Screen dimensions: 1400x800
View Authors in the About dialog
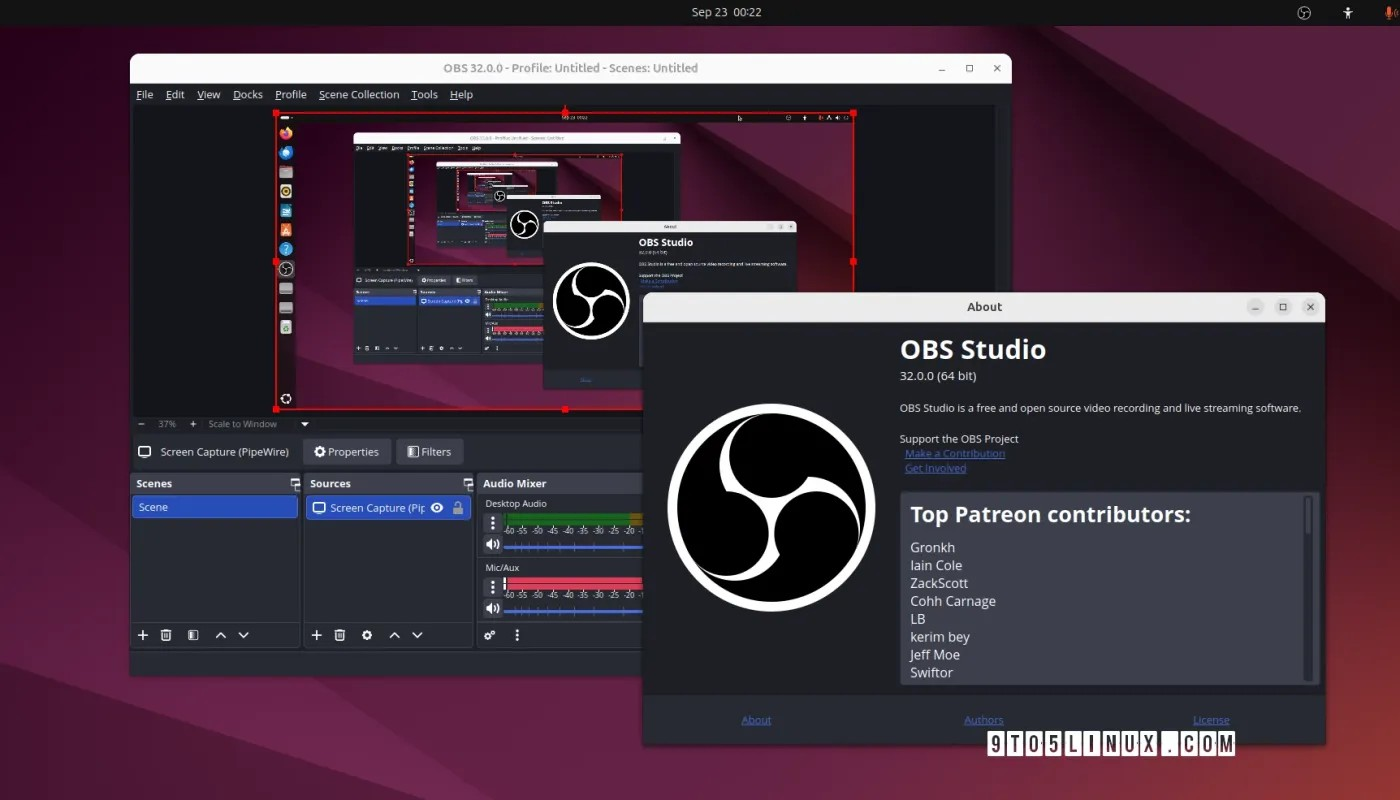click(983, 719)
